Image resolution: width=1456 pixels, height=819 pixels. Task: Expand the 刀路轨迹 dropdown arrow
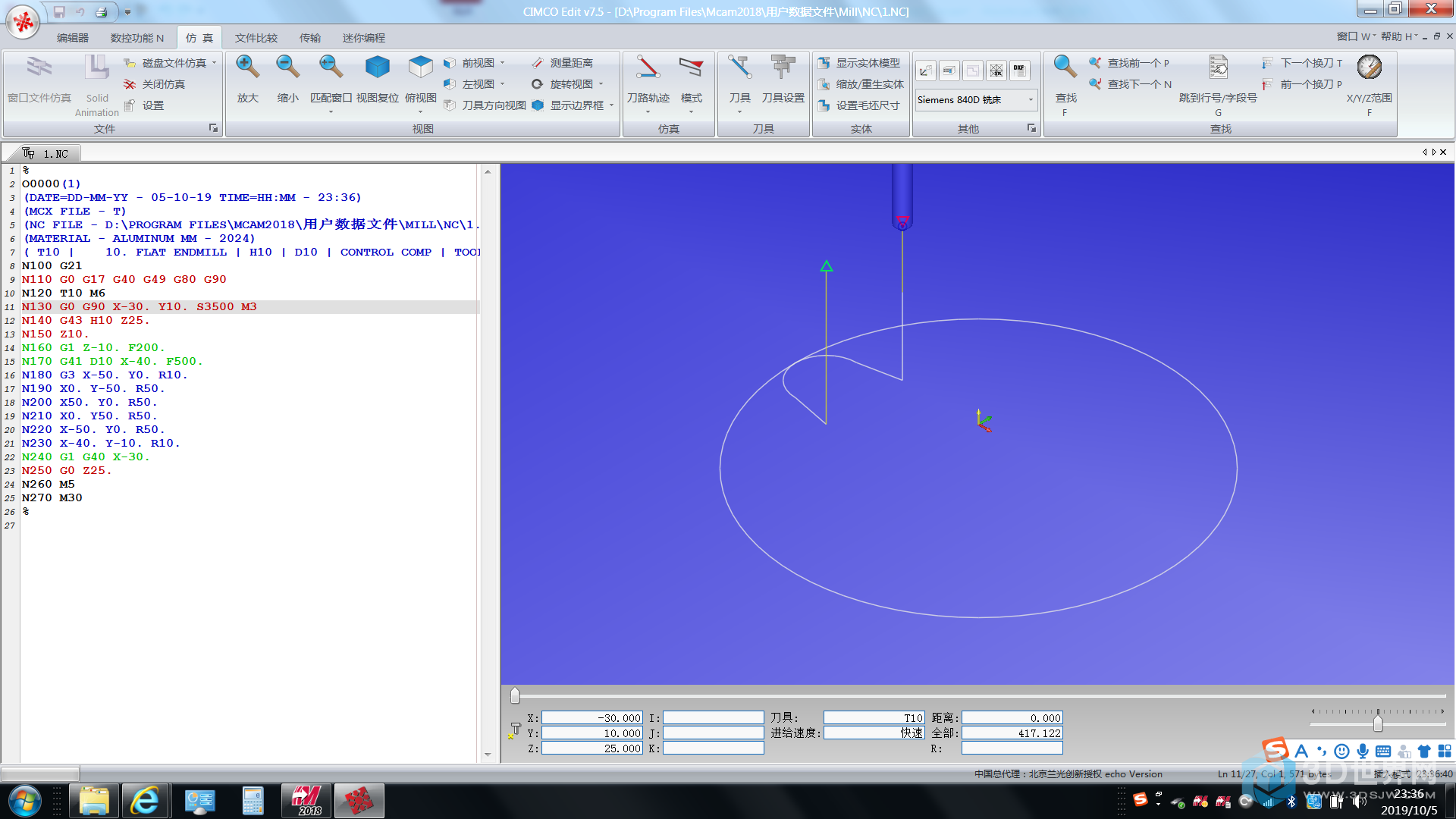point(648,112)
